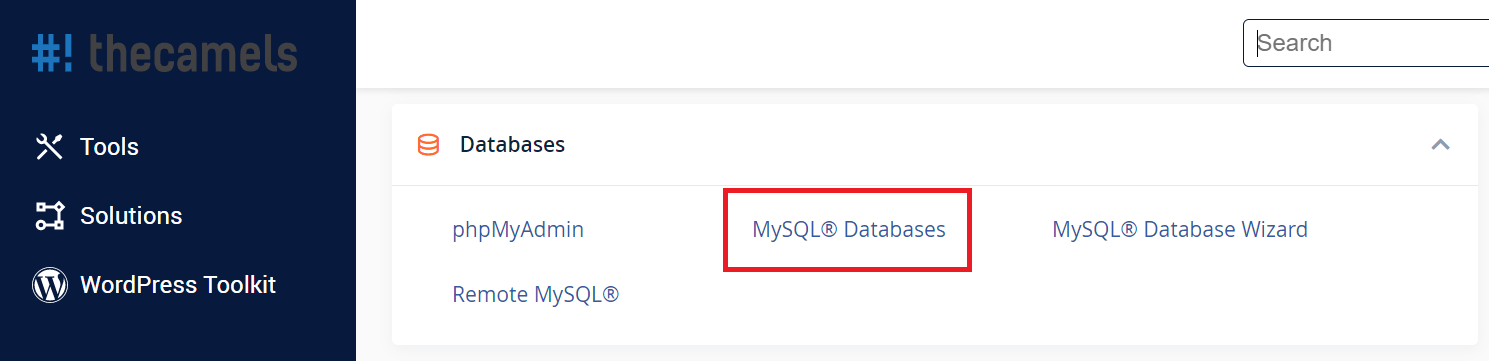Open the MySQL® Databases link

click(x=849, y=230)
